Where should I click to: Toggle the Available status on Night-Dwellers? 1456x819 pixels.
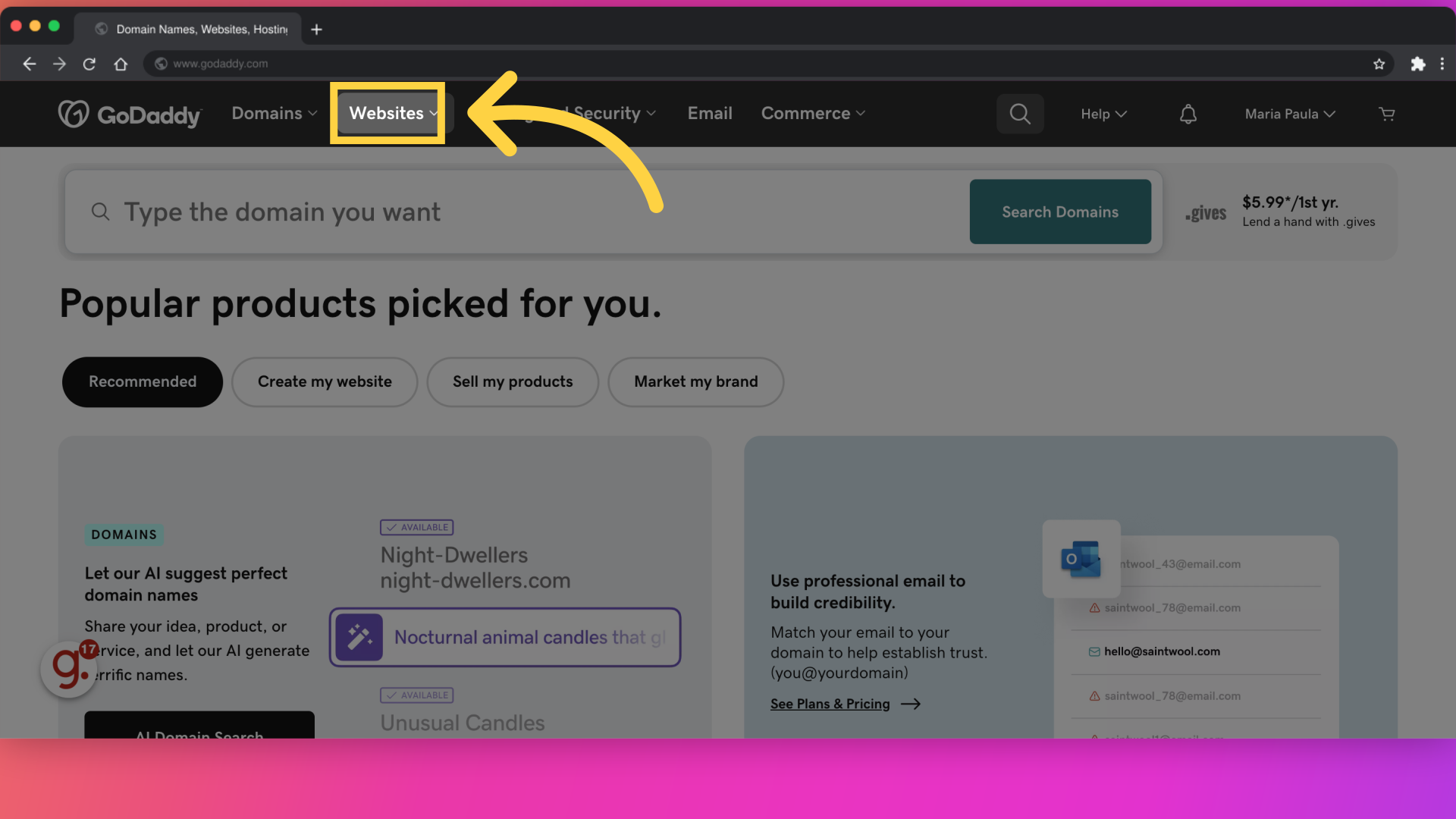pyautogui.click(x=417, y=527)
